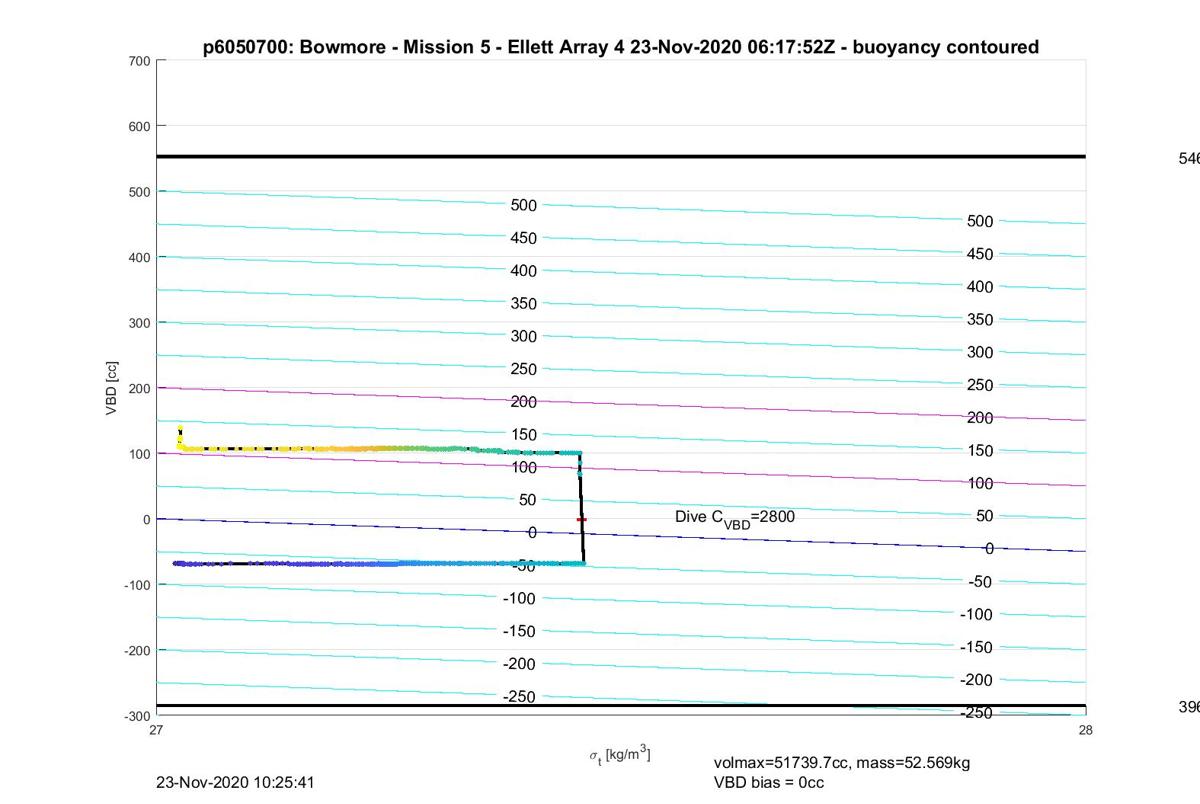Select the y-axis tick label 500
The image size is (1200, 804).
(138, 192)
